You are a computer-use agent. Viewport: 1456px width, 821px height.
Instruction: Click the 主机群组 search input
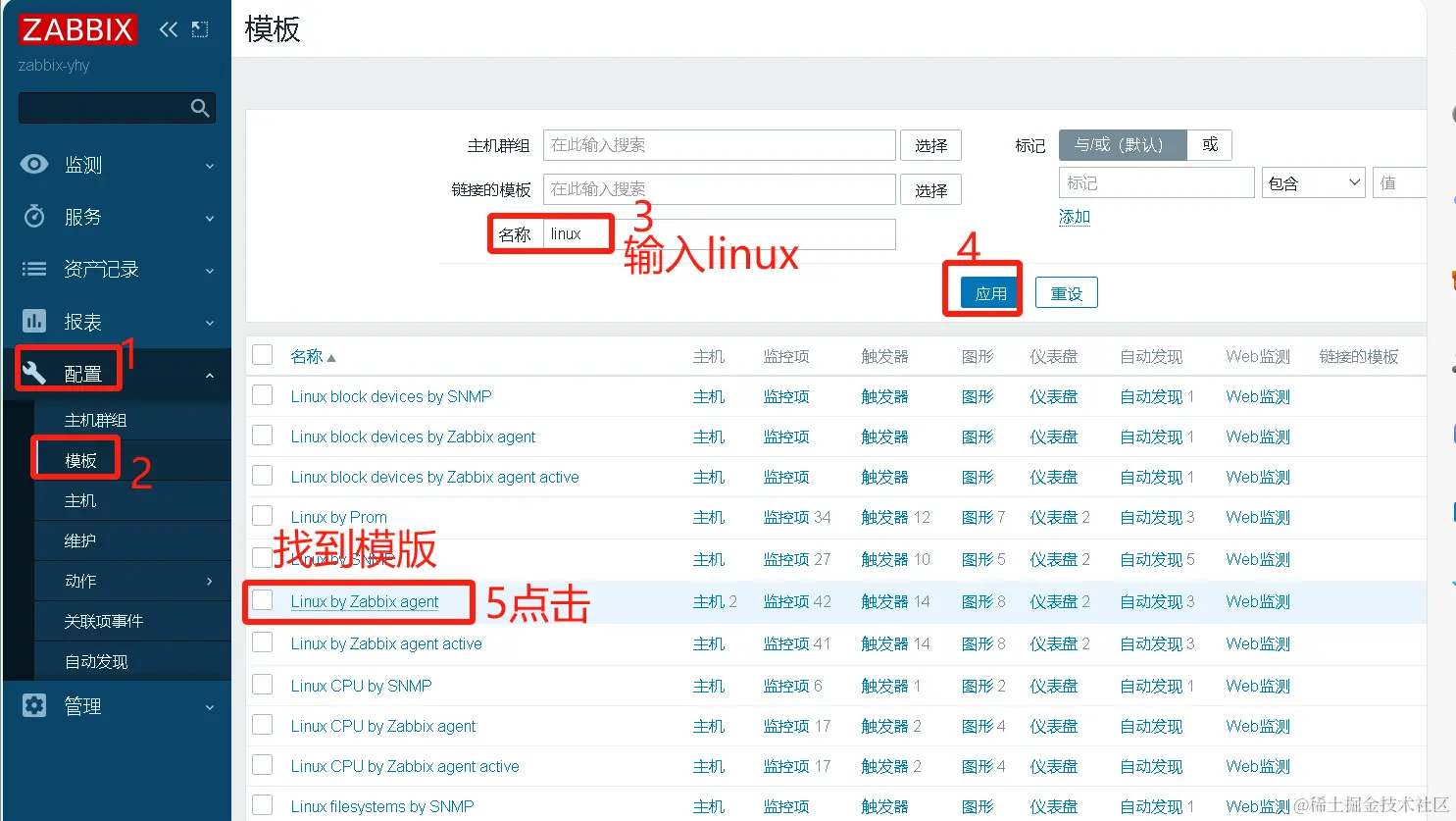pos(720,145)
